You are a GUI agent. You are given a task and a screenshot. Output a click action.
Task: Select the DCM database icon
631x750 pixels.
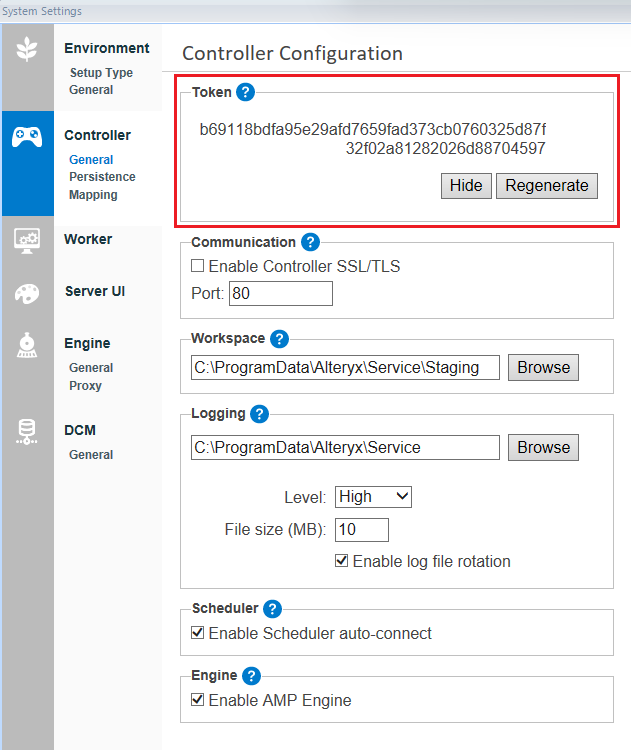[27, 431]
